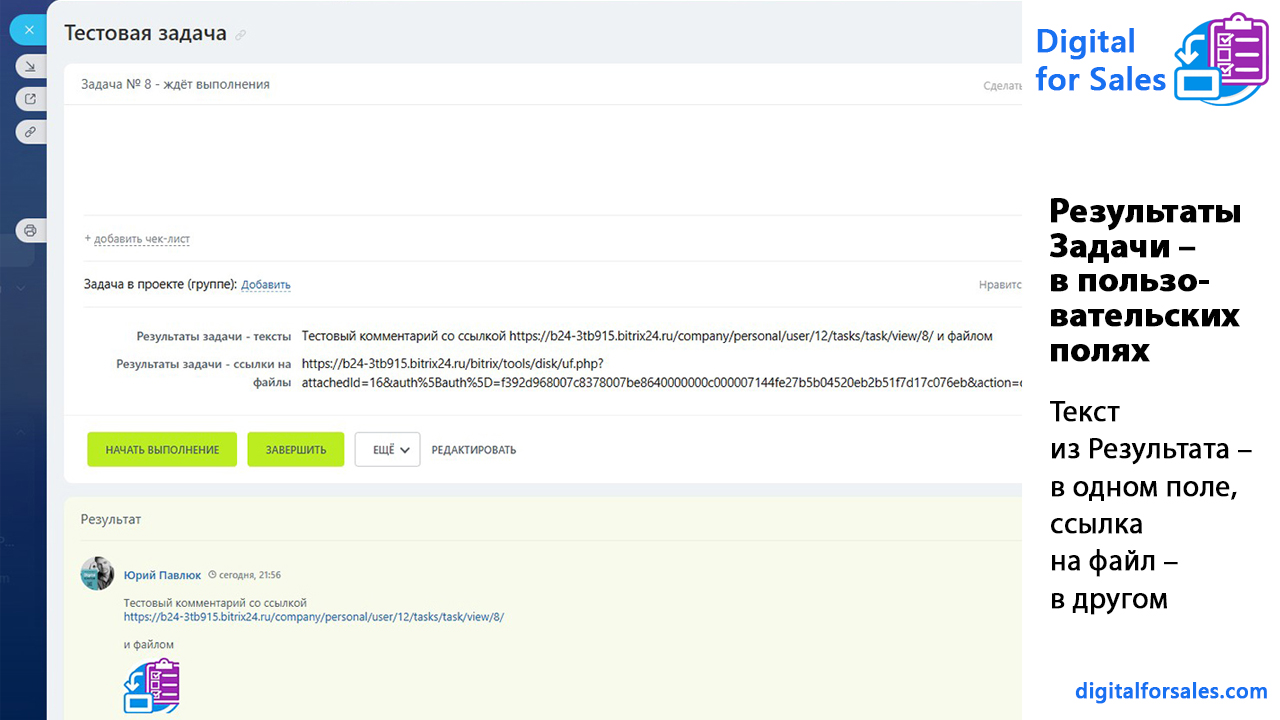Open attached file image in result
Screen dimensions: 1280x720
[151, 686]
